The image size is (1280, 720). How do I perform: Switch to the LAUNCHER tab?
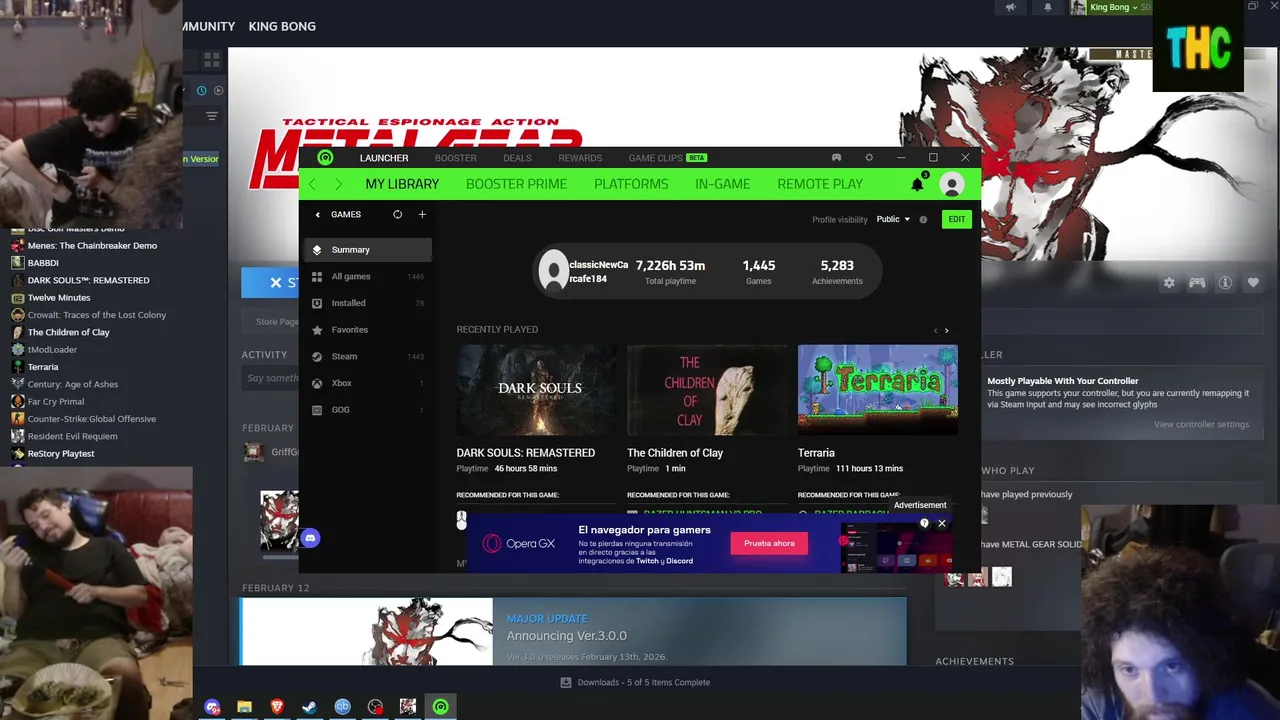pos(384,158)
